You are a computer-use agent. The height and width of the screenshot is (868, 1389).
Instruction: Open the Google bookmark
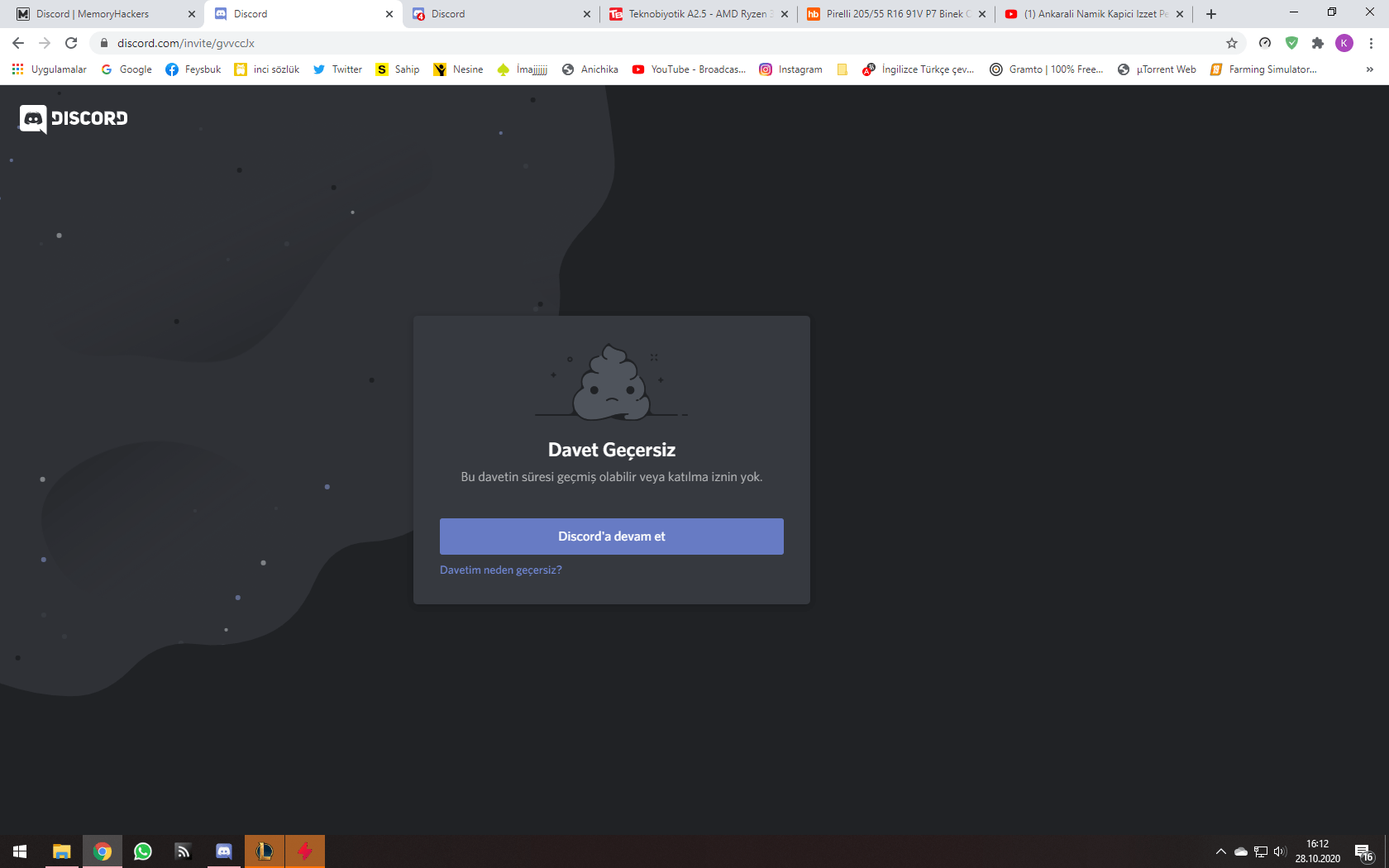[126, 69]
